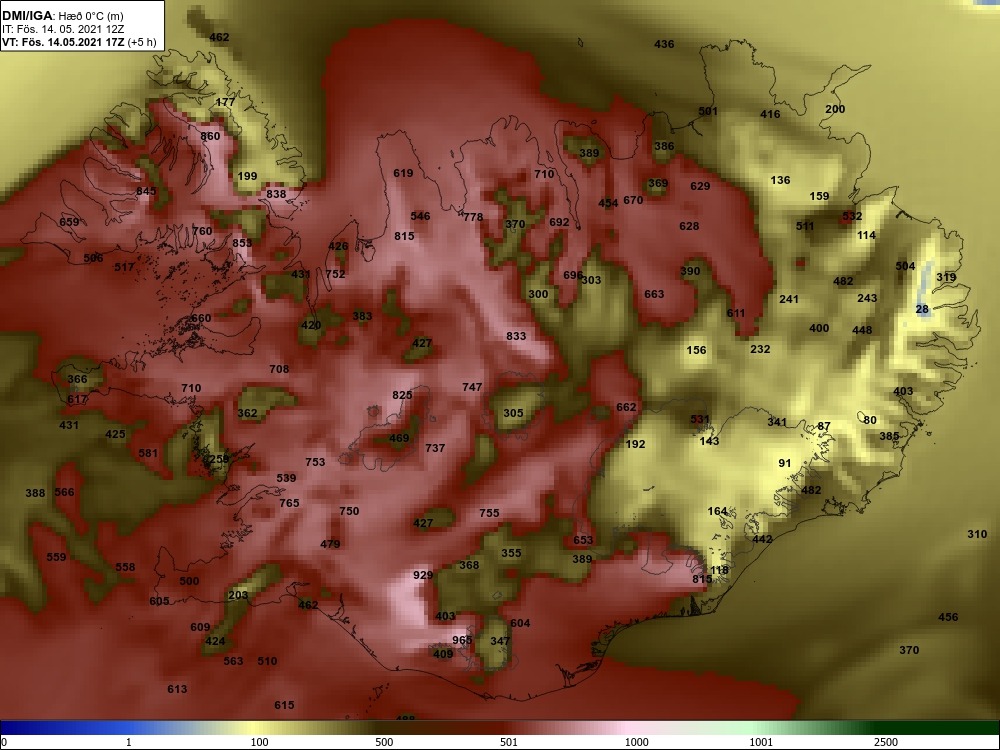Screen dimensions: 1000x750
Task: Click the map value 203
Action: (x=238, y=595)
